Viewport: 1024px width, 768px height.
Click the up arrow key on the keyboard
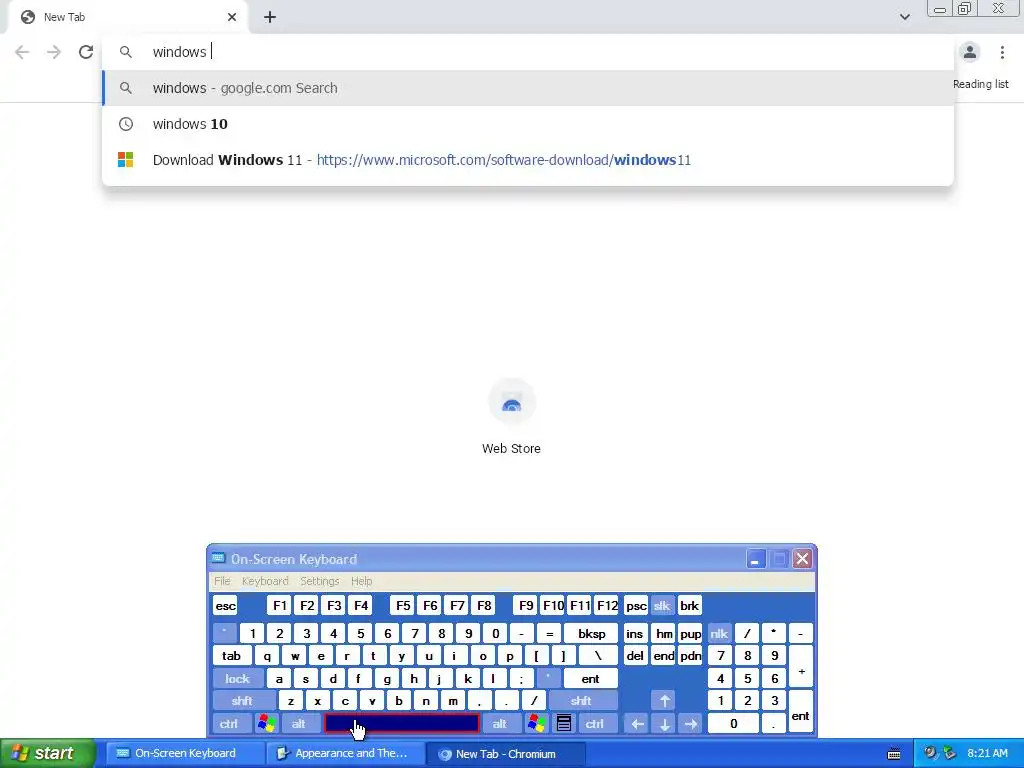[x=664, y=701]
